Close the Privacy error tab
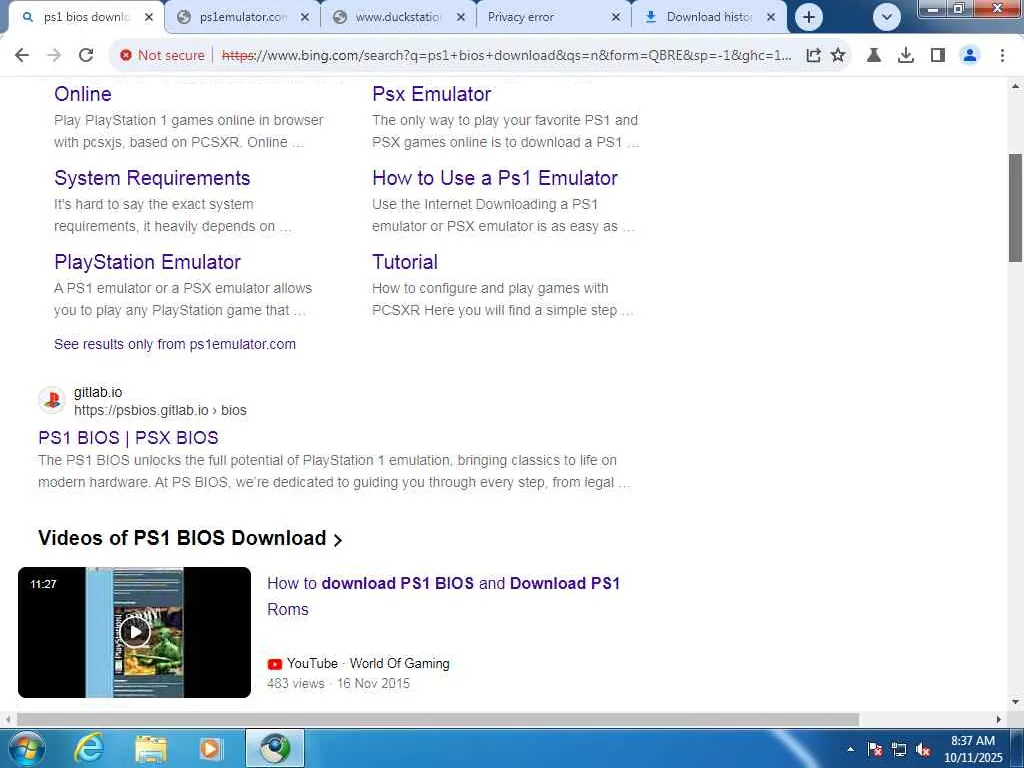 point(616,17)
